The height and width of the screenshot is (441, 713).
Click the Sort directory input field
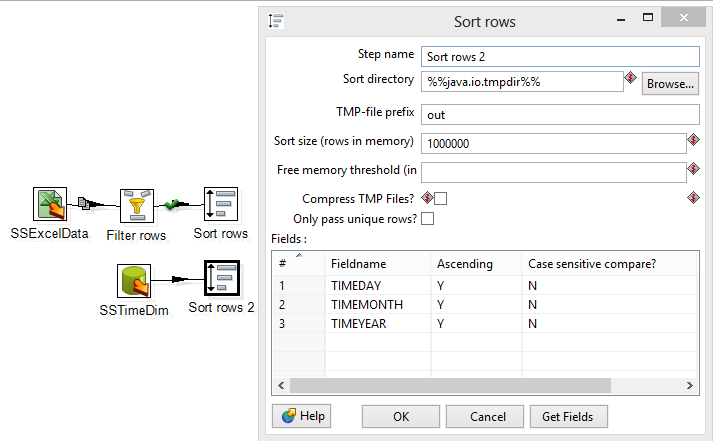pyautogui.click(x=522, y=82)
